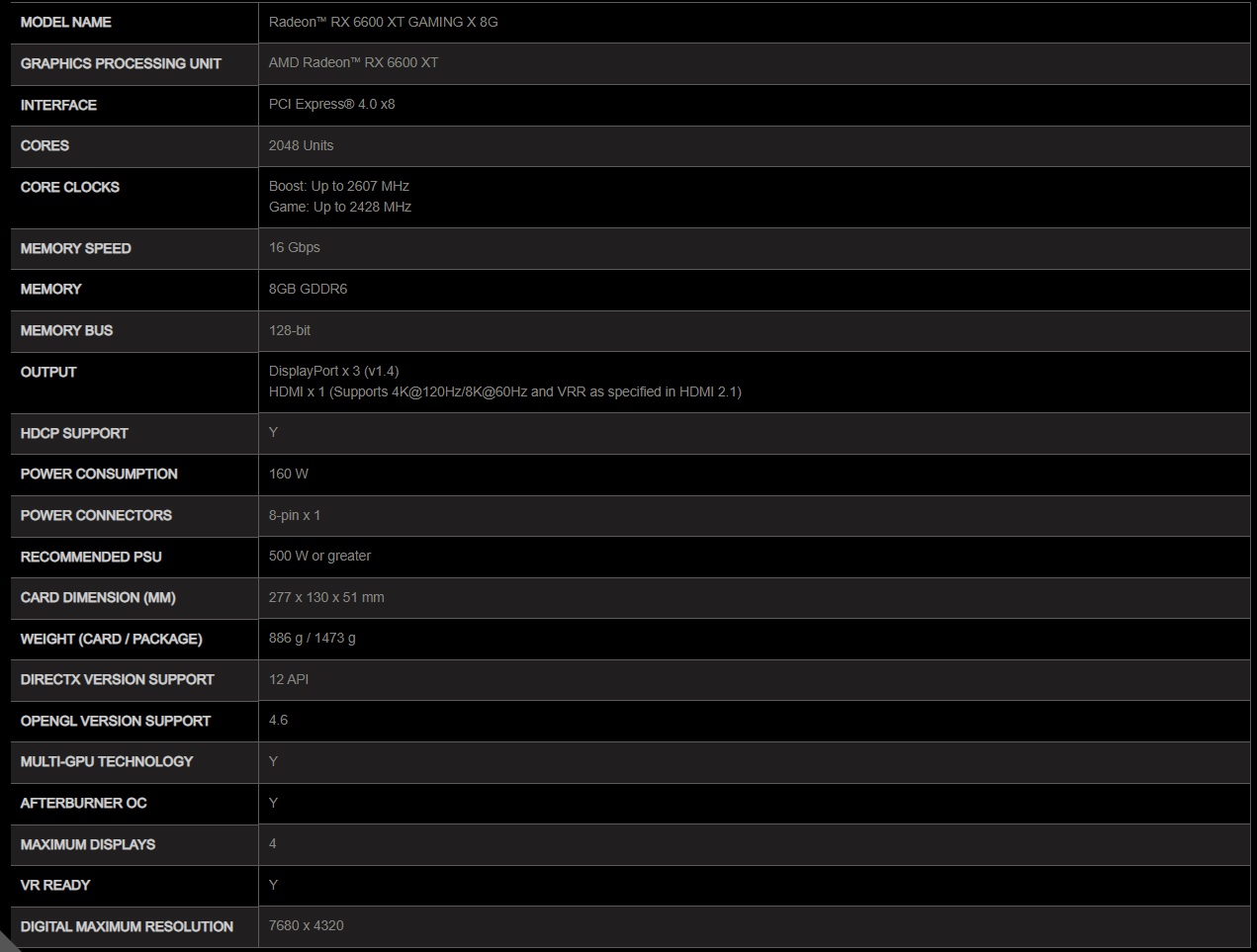
Task: Click the MEMORY SPEED label
Action: [x=75, y=248]
